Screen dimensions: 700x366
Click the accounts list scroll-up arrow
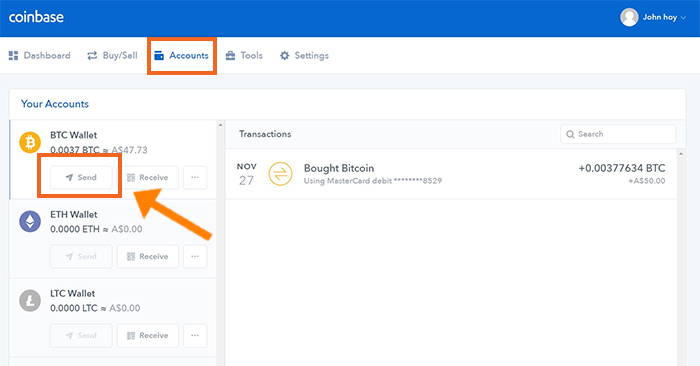tap(220, 125)
